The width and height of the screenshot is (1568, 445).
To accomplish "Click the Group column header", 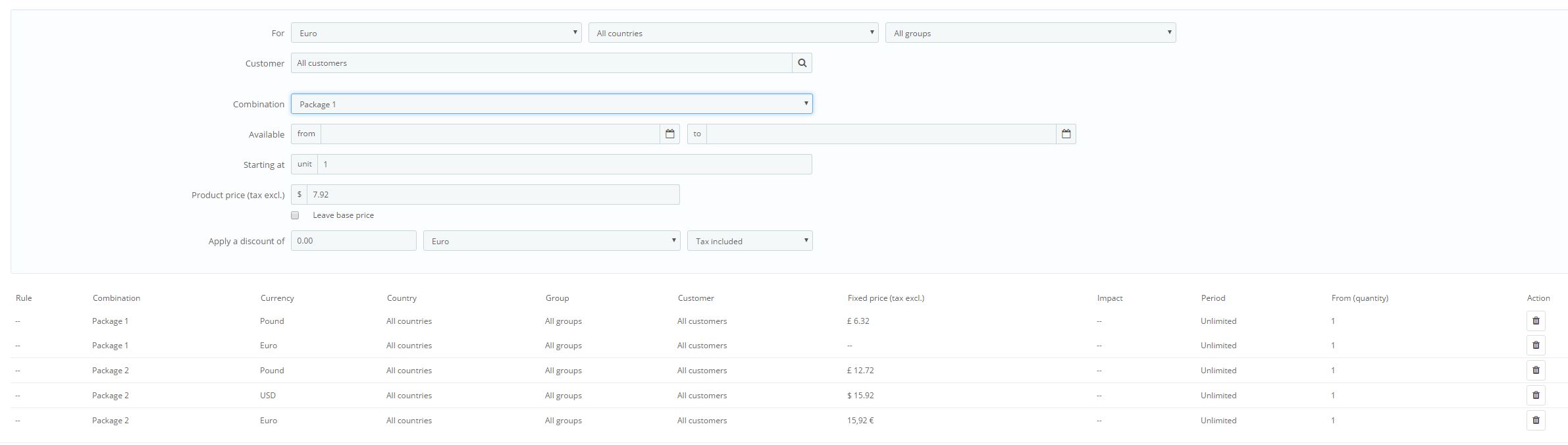I will (557, 298).
